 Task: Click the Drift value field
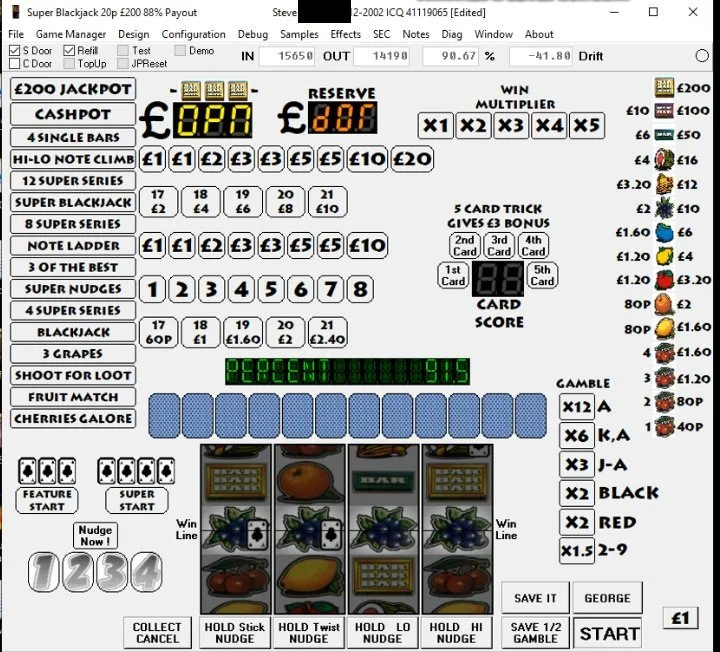pyautogui.click(x=541, y=56)
